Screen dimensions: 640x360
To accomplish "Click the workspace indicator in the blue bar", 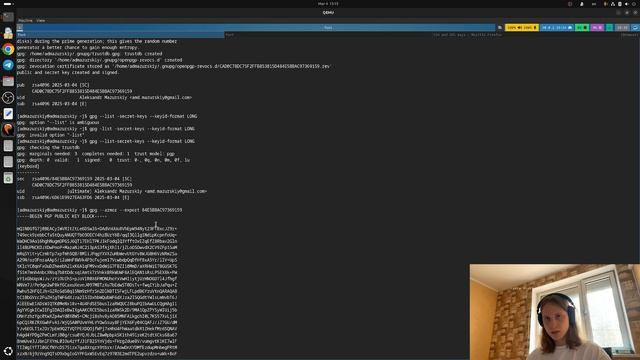I will click(x=20, y=27).
